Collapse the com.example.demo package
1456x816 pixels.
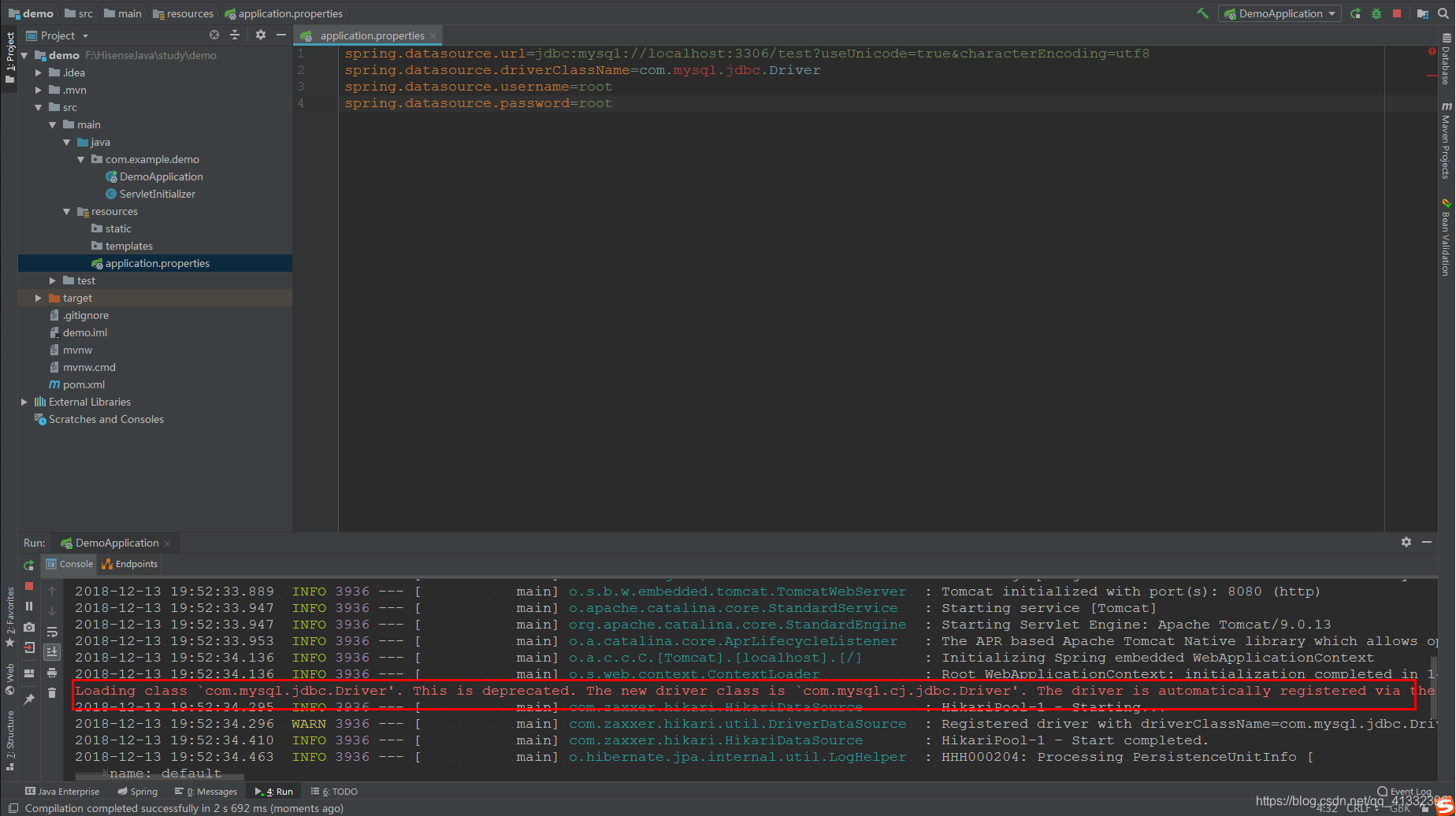(x=81, y=159)
